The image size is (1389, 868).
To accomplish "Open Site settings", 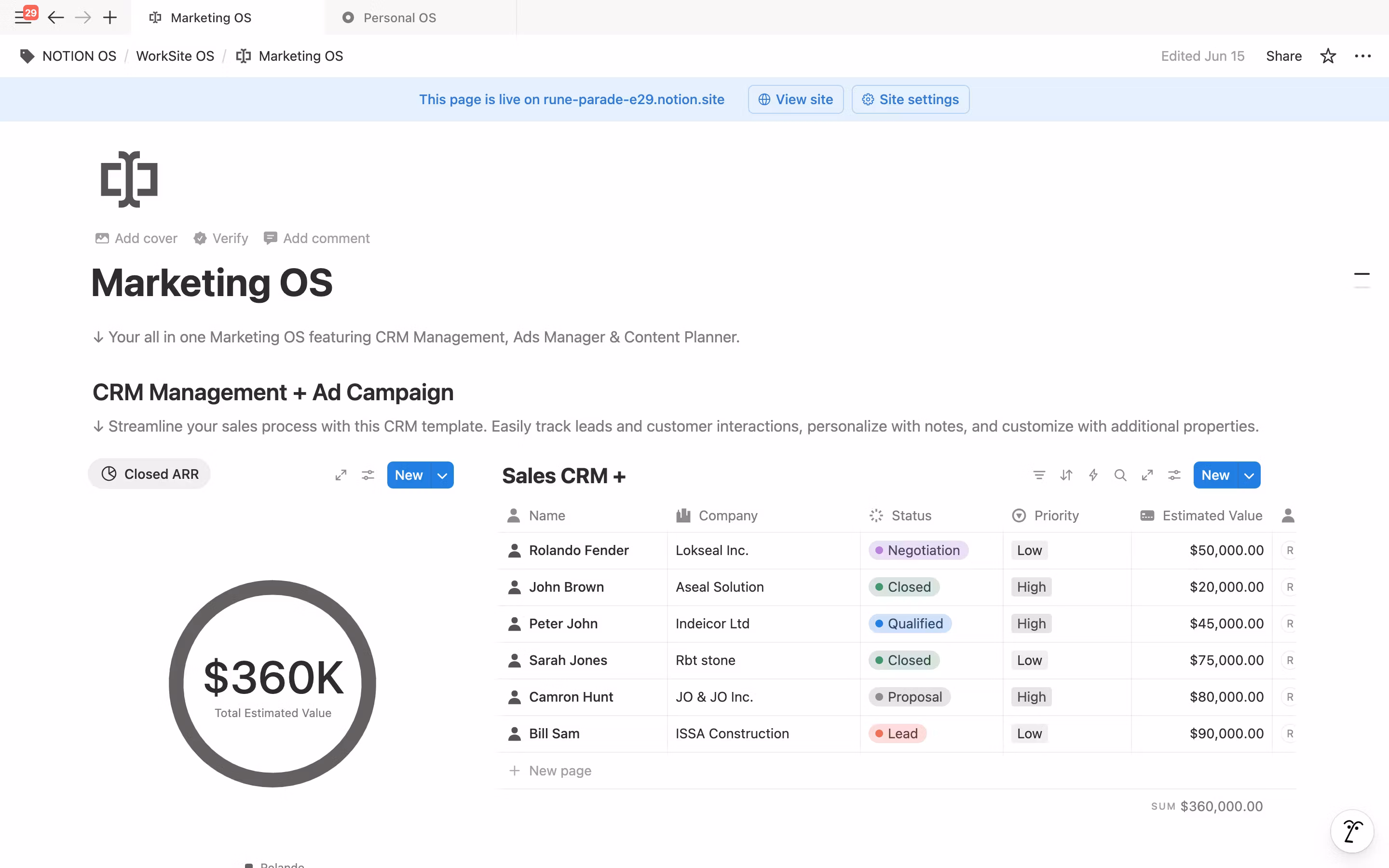I will tap(910, 99).
